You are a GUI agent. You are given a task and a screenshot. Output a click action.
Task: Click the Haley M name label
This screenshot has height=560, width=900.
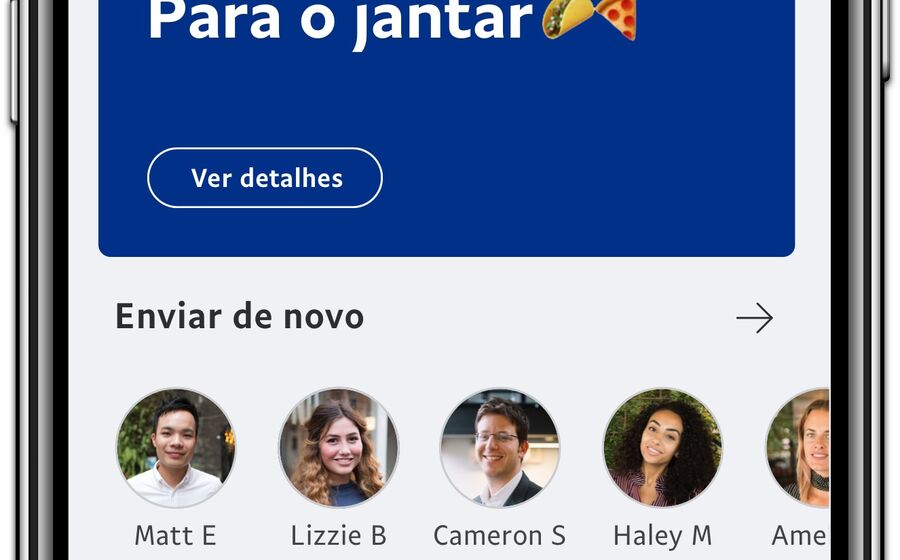(x=662, y=536)
